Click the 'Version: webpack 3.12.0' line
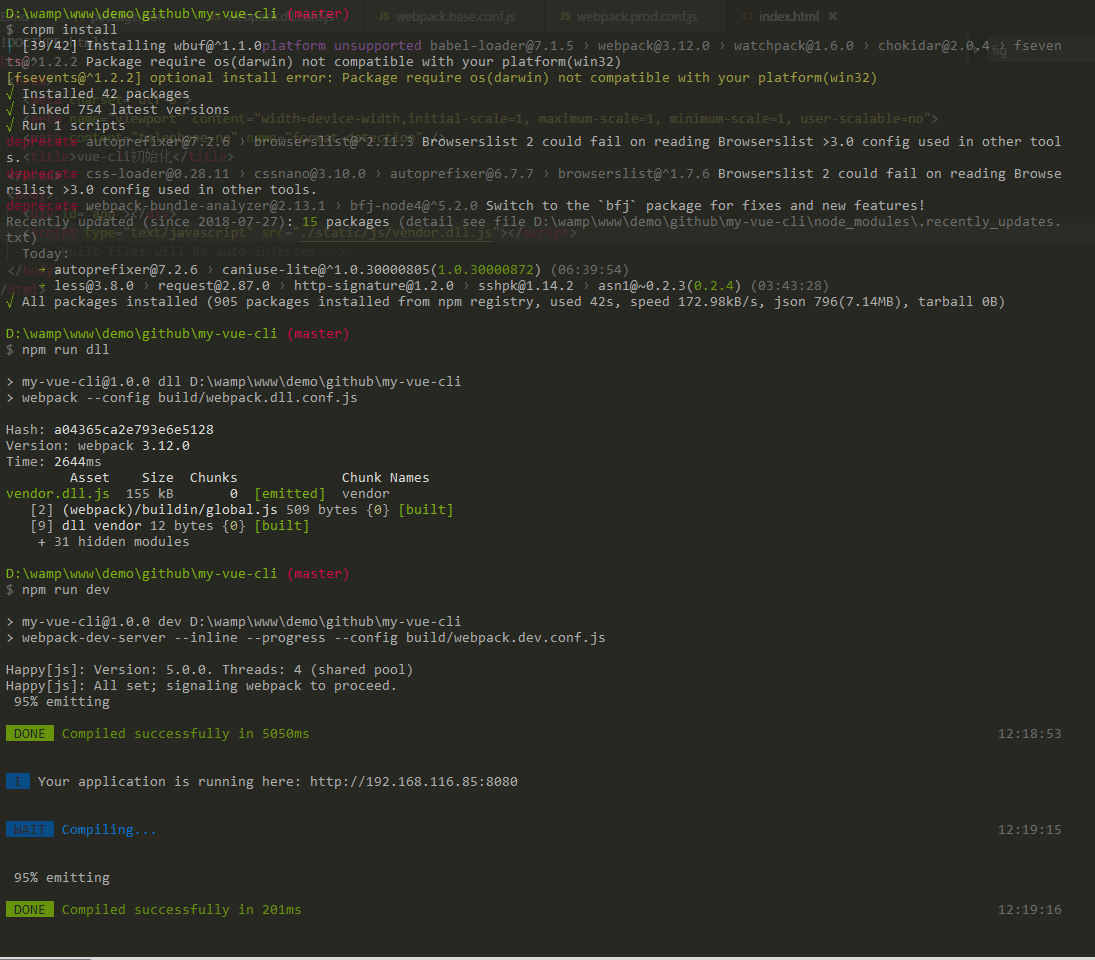This screenshot has height=960, width=1095. (98, 445)
